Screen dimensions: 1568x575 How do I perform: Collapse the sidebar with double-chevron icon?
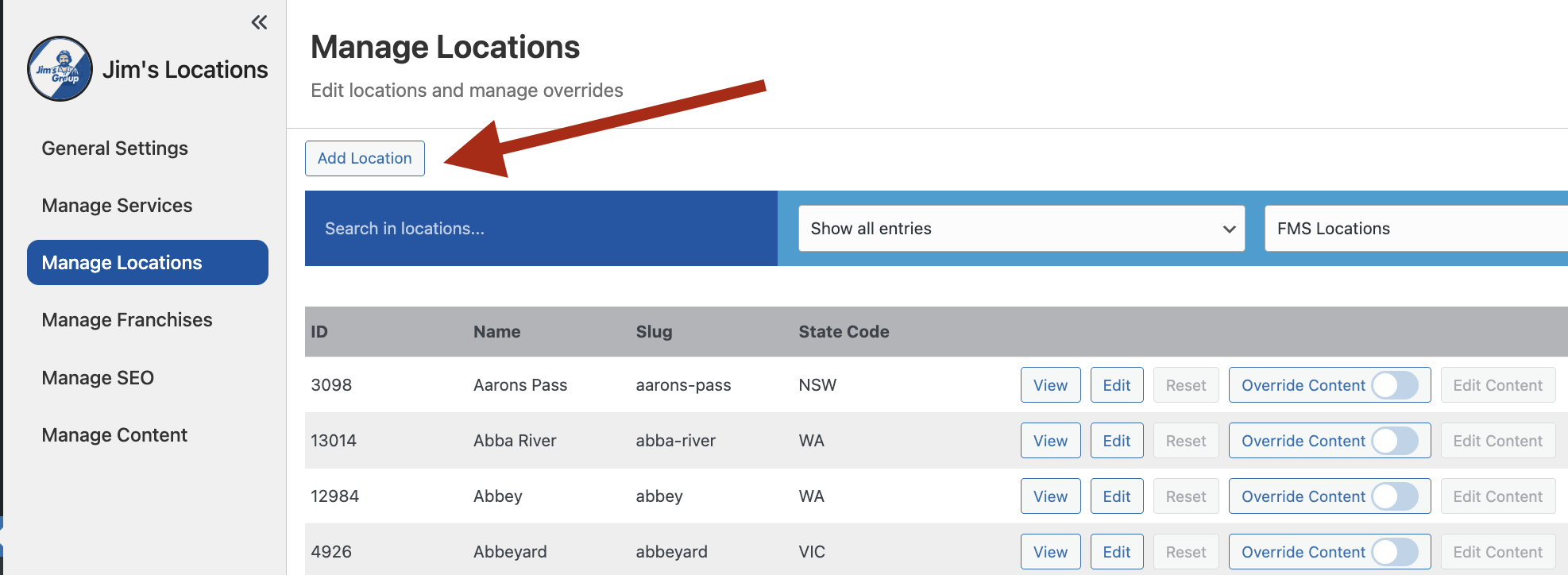click(259, 22)
